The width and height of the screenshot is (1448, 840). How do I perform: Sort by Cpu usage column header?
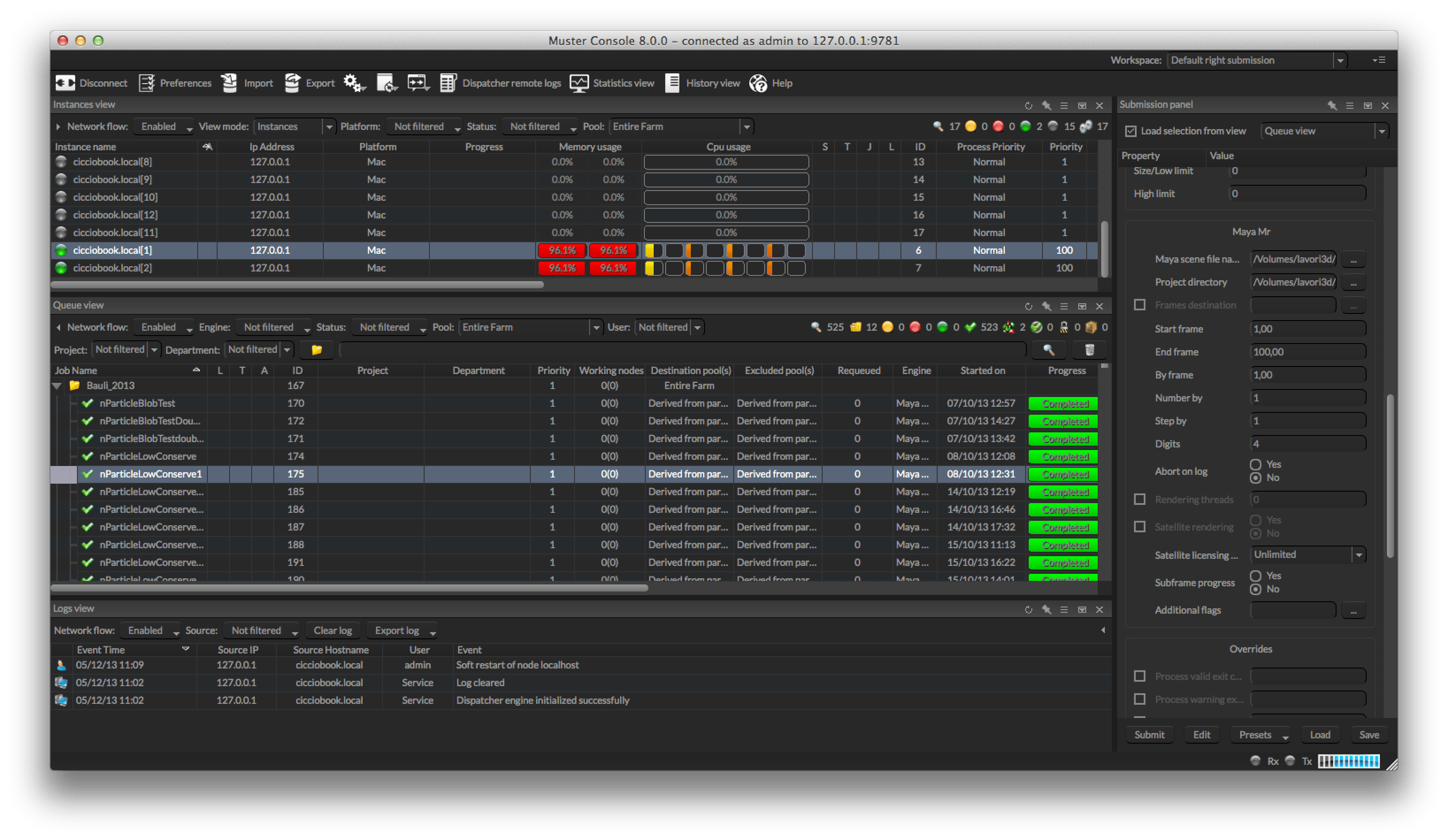click(x=728, y=146)
